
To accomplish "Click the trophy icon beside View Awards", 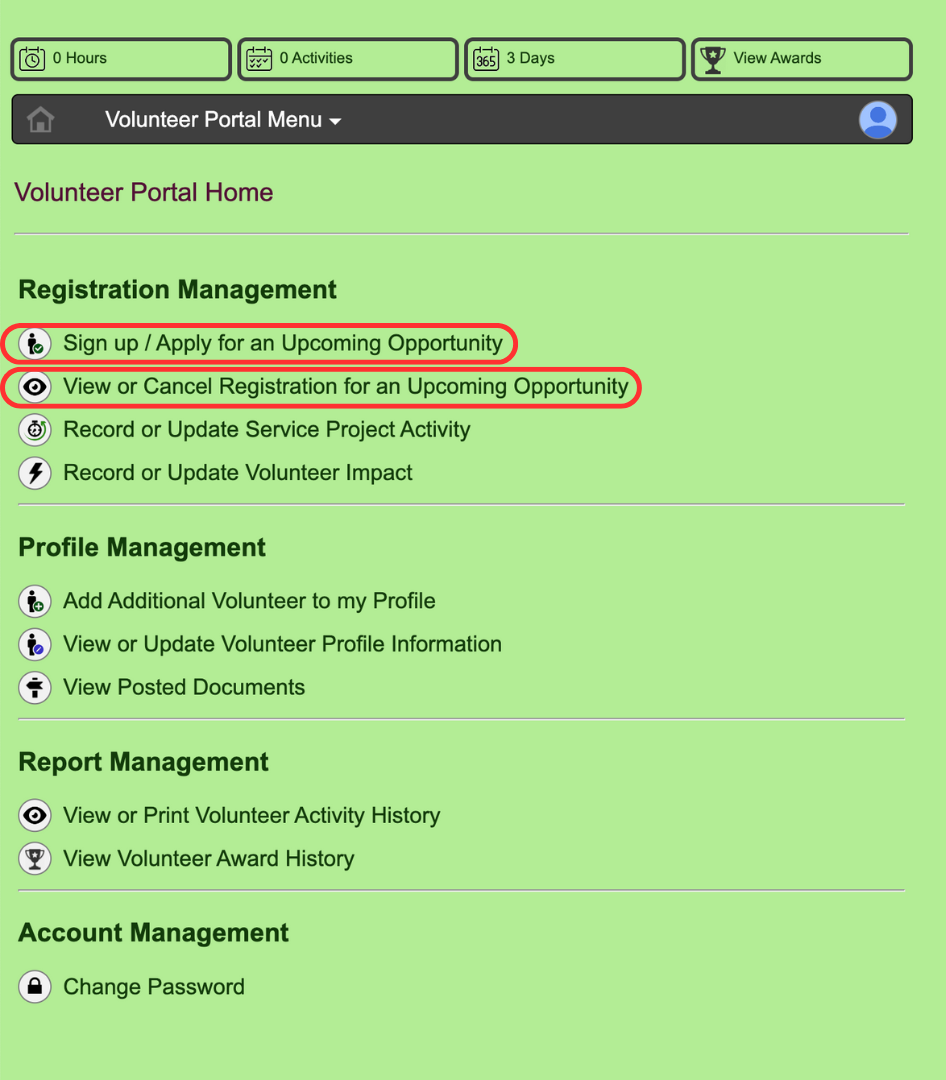I will click(712, 59).
